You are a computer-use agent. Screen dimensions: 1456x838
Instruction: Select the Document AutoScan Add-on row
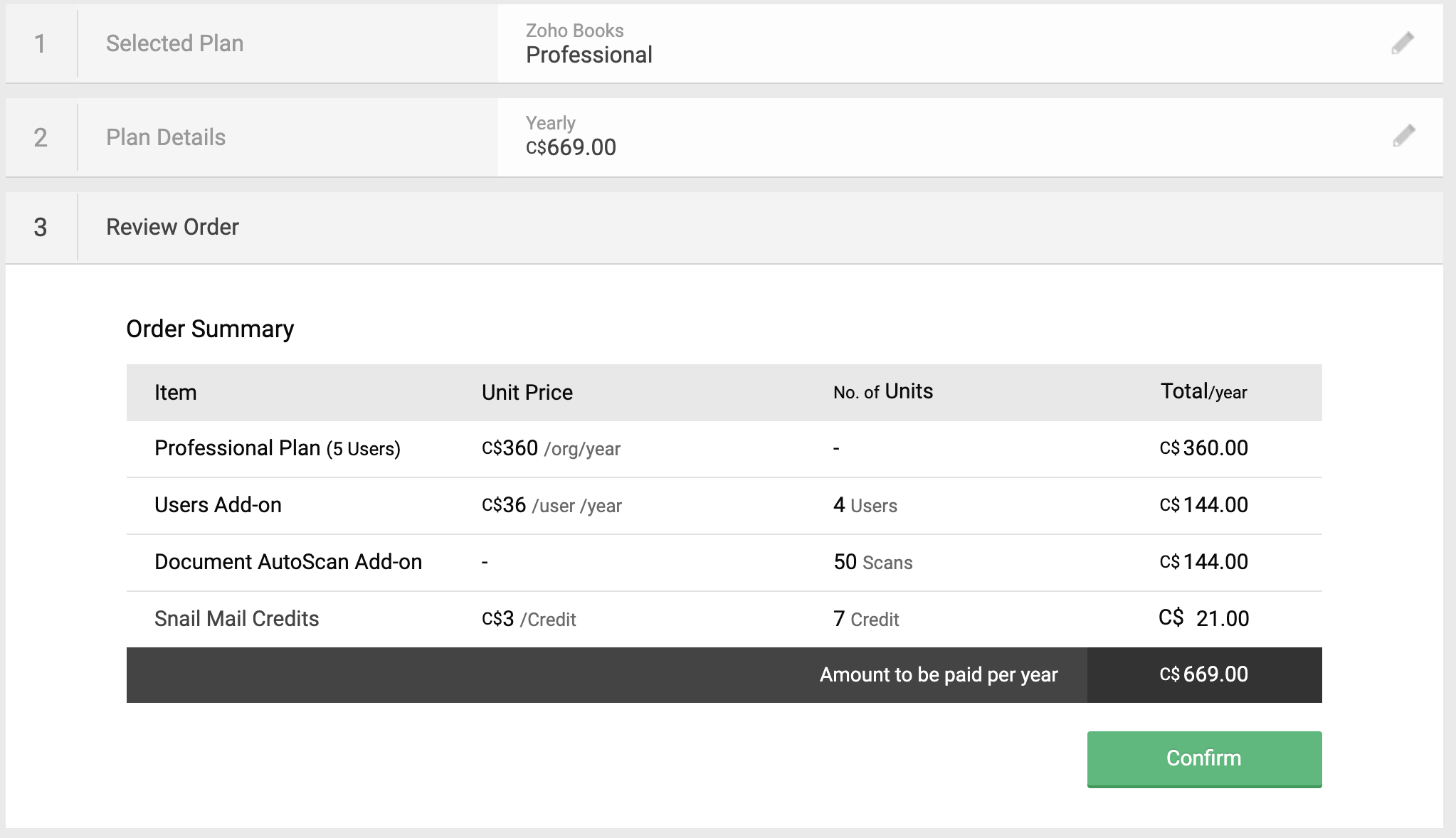tap(287, 562)
